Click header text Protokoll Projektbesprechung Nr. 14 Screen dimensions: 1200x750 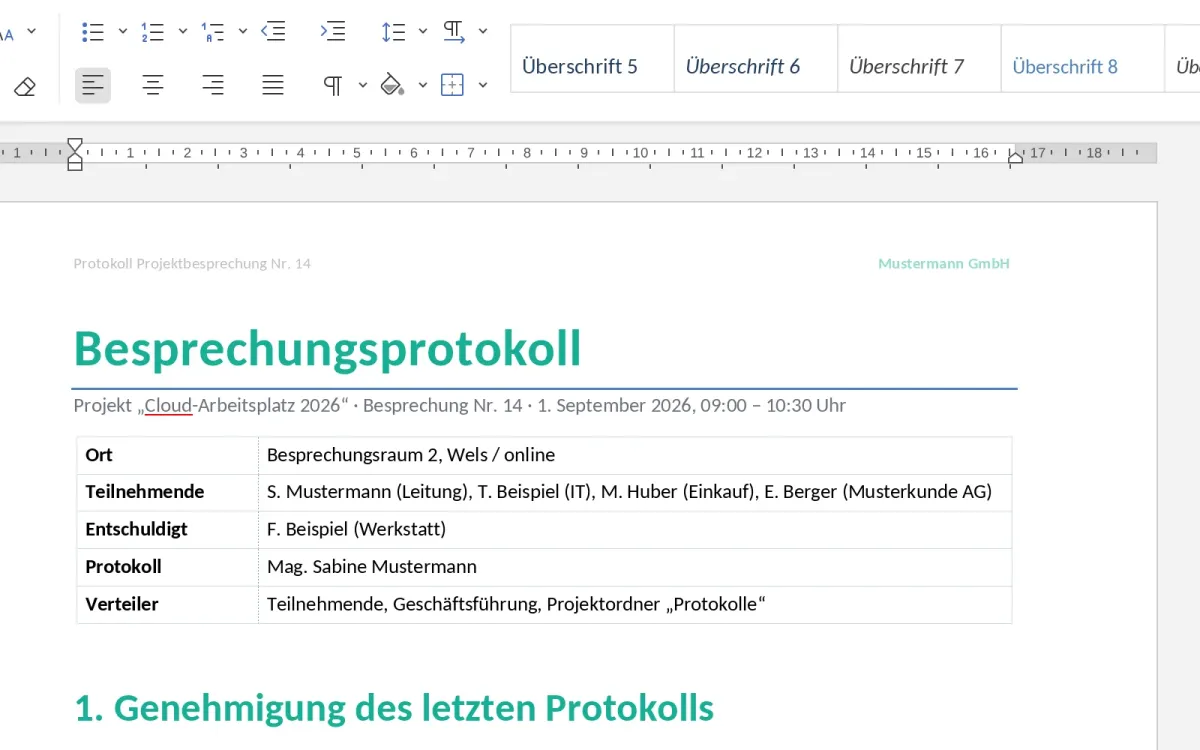(x=192, y=264)
